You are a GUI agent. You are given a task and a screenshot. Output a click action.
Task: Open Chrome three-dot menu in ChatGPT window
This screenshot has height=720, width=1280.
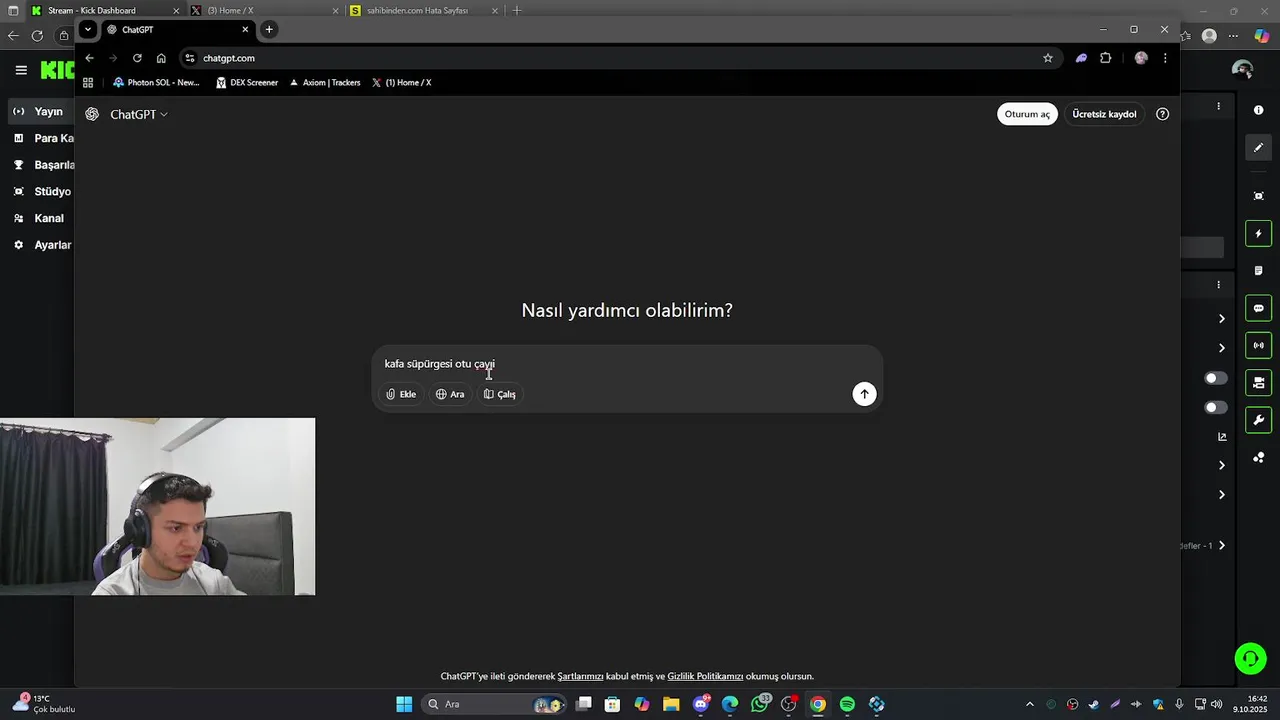click(1165, 58)
